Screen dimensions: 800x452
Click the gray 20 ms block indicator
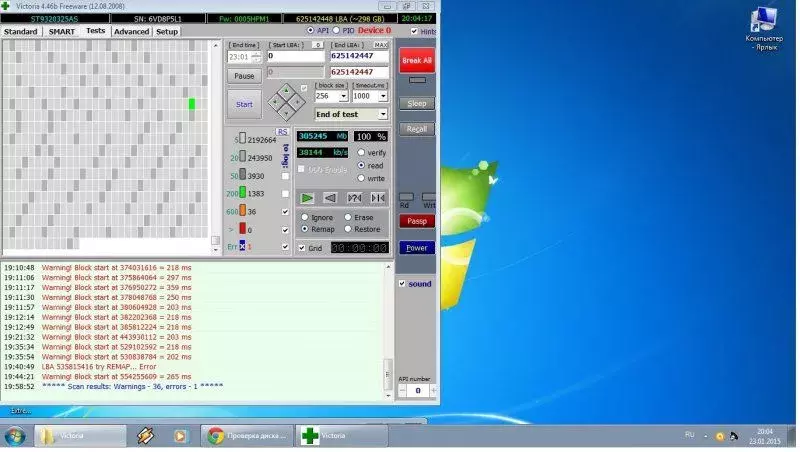click(x=243, y=157)
